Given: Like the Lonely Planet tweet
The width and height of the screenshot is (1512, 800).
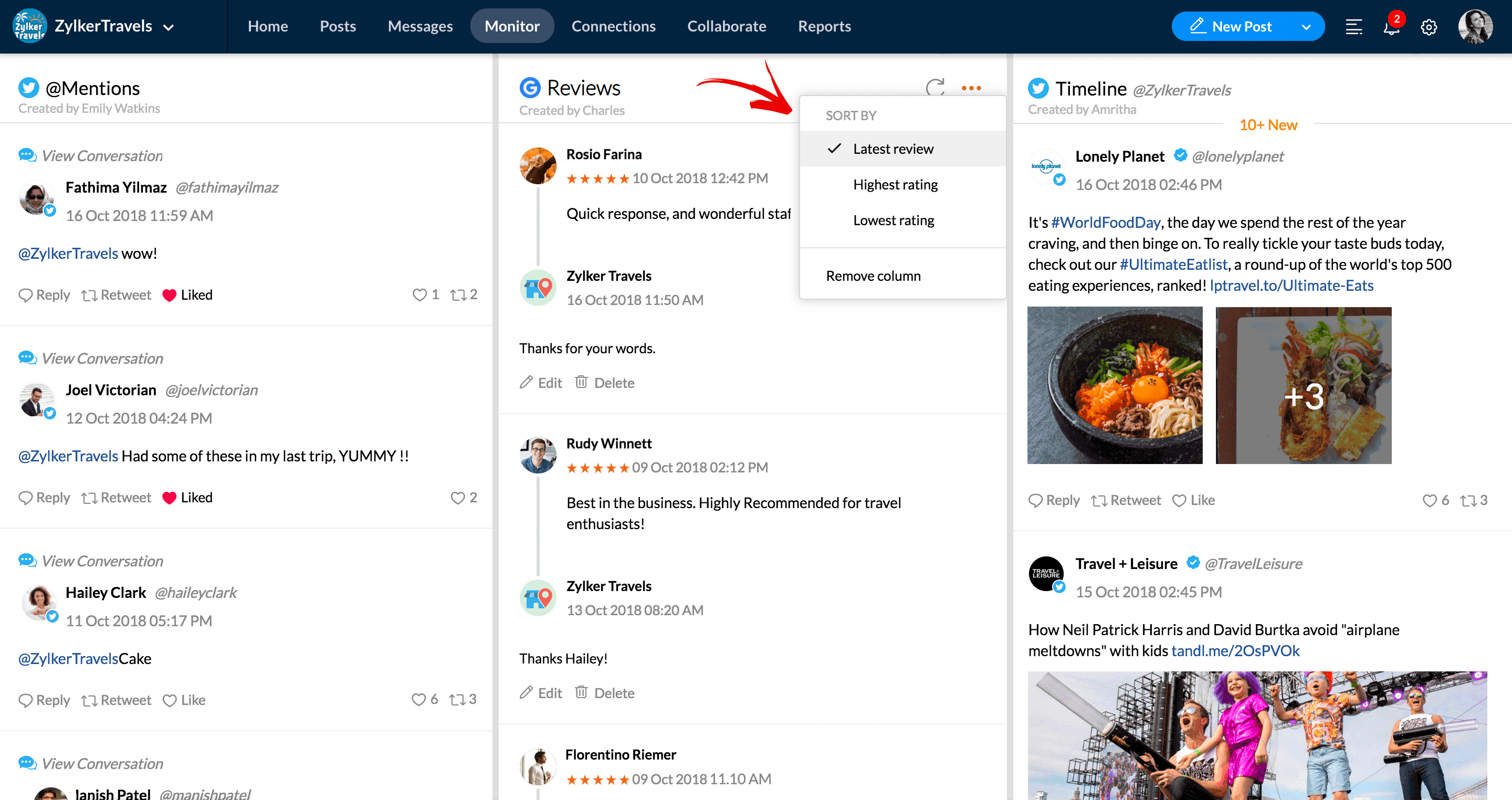Looking at the screenshot, I should tap(1193, 500).
